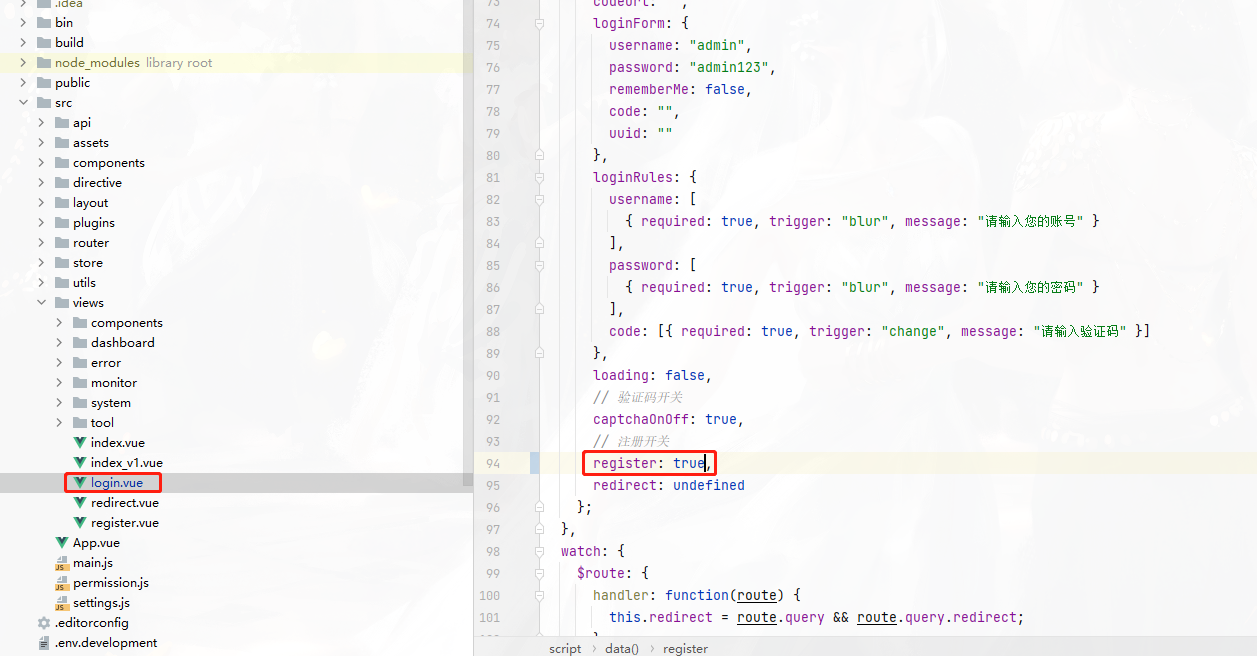Click the App.vue Vue file icon
Screen dimensions: 1257x656
(x=62, y=543)
